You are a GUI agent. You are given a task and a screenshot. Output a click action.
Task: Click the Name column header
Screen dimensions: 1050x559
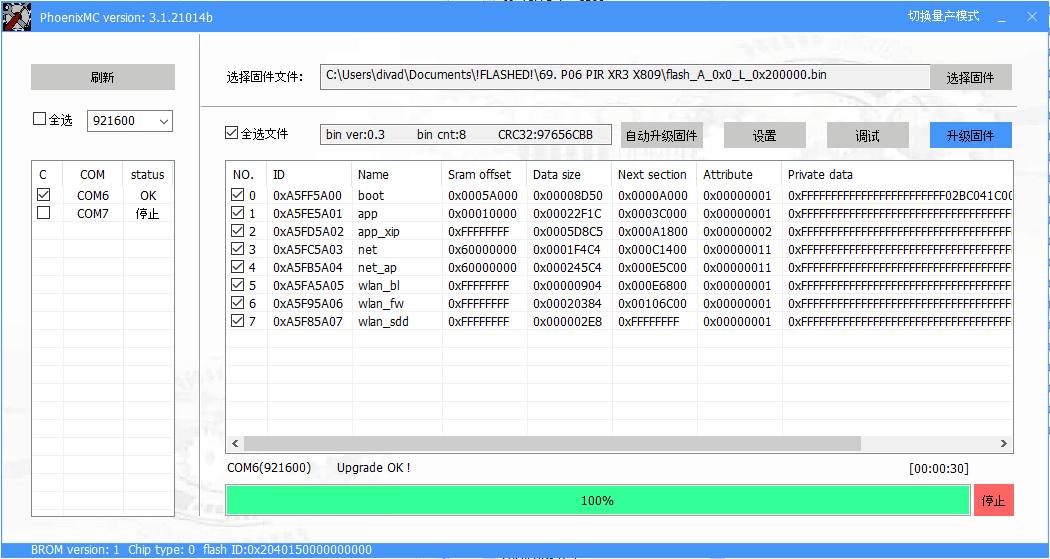(396, 175)
